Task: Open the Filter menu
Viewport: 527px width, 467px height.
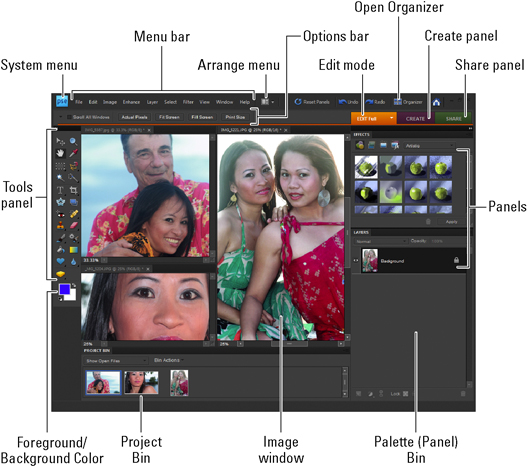Action: pyautogui.click(x=188, y=102)
